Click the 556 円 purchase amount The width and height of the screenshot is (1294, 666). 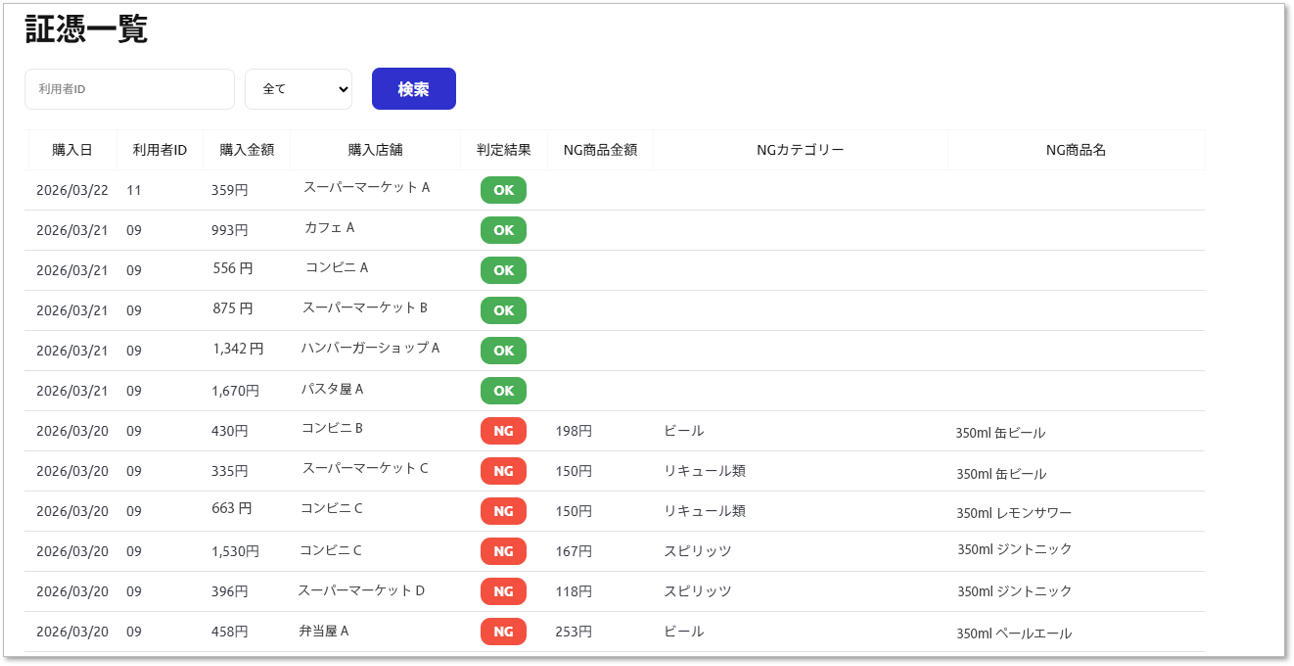pyautogui.click(x=233, y=268)
